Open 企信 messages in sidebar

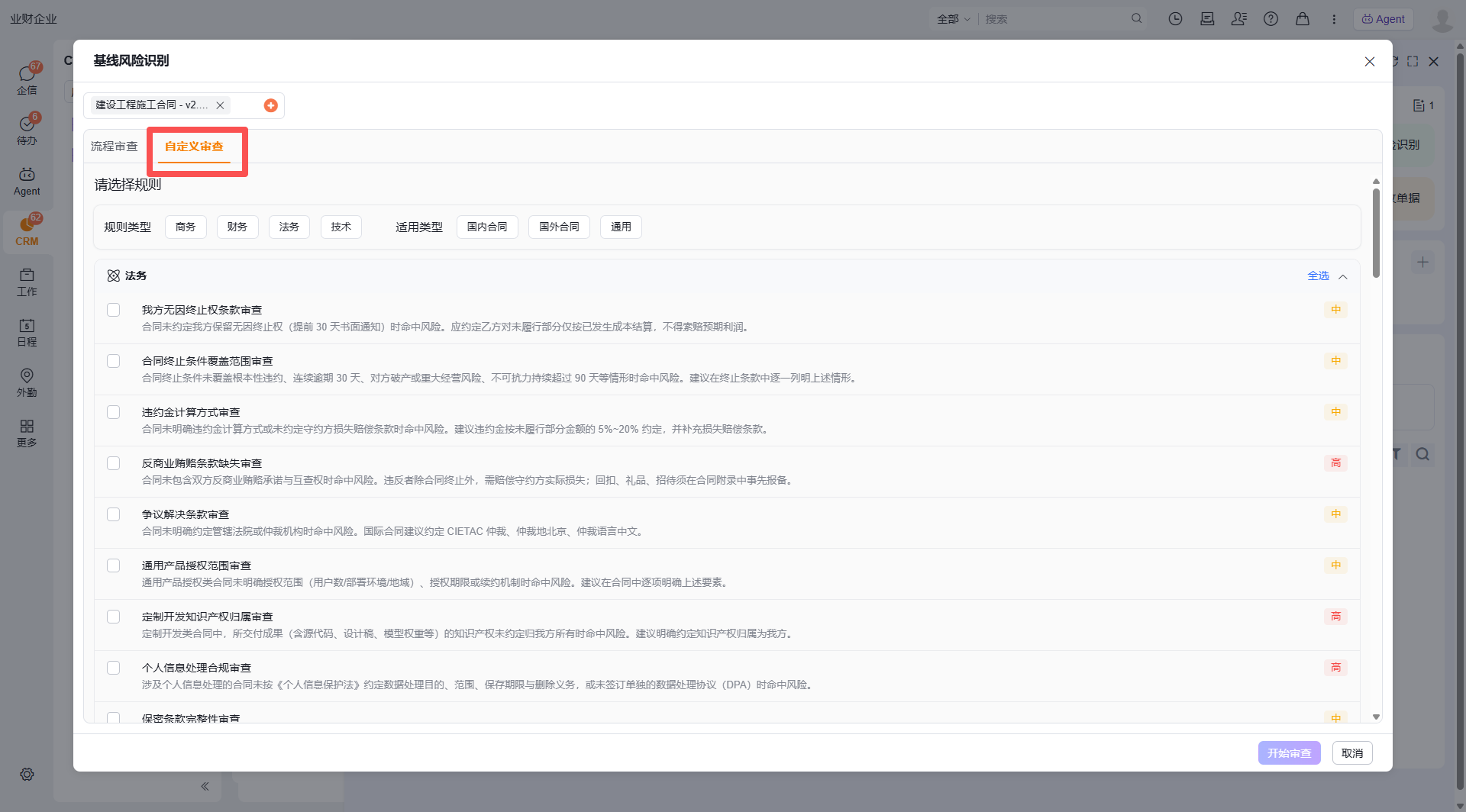click(x=27, y=79)
